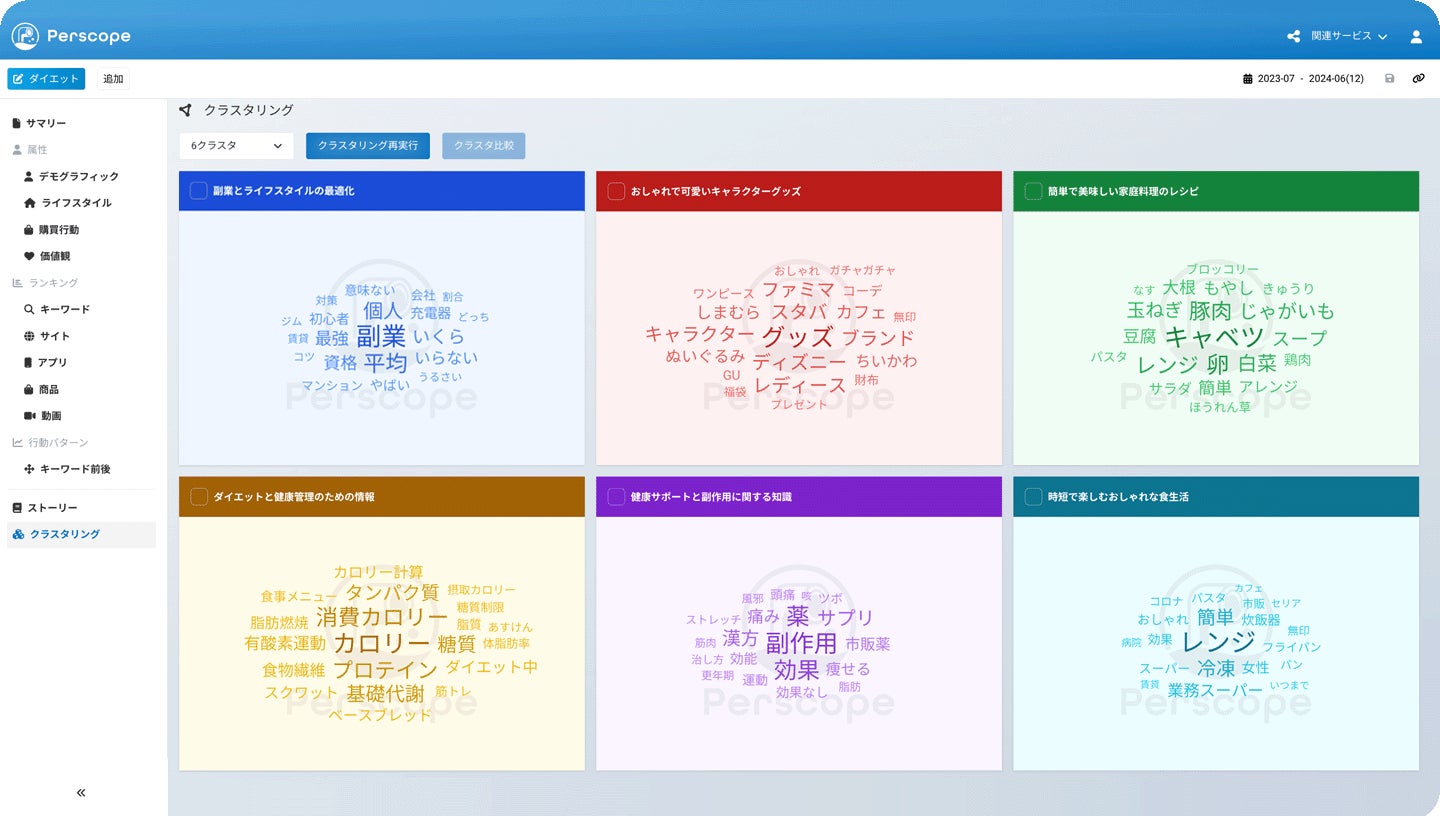Click the save disk icon
Viewport: 1440px width, 816px height.
click(1389, 79)
